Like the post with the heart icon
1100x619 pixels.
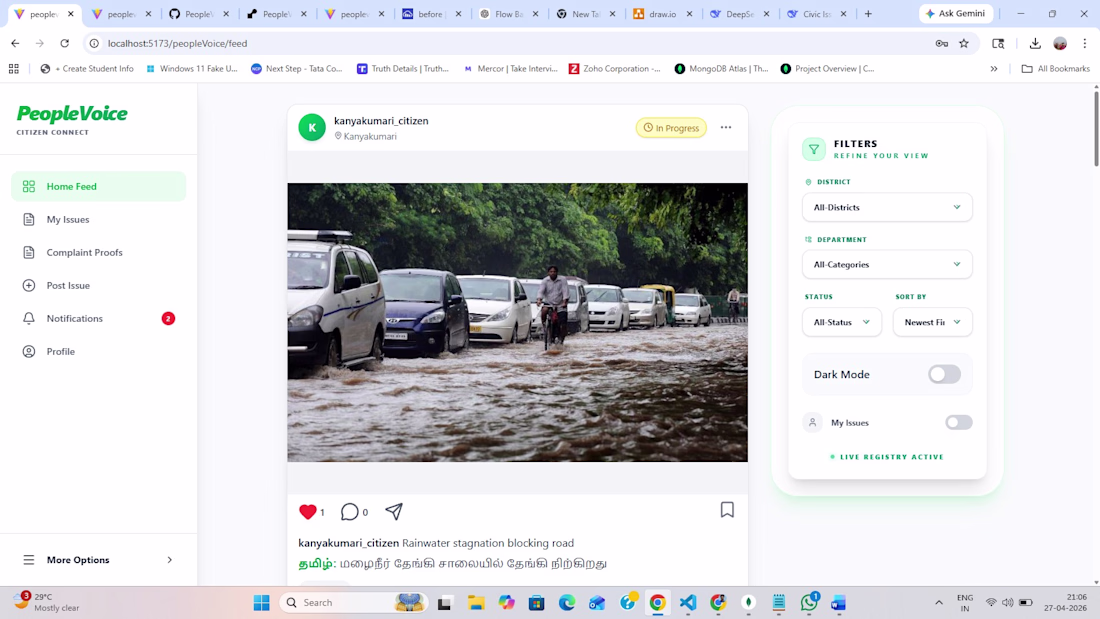(307, 512)
